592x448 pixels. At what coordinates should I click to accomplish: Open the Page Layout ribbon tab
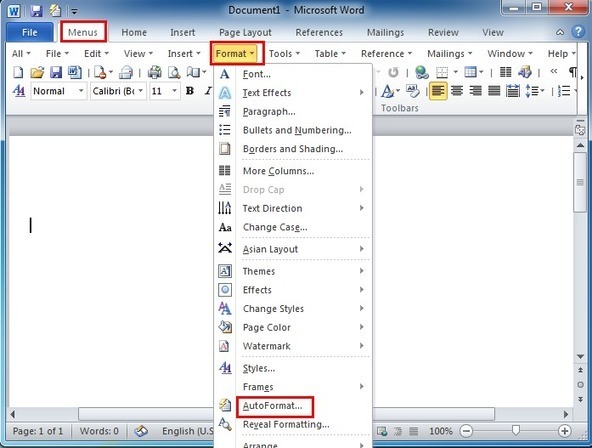pos(245,32)
